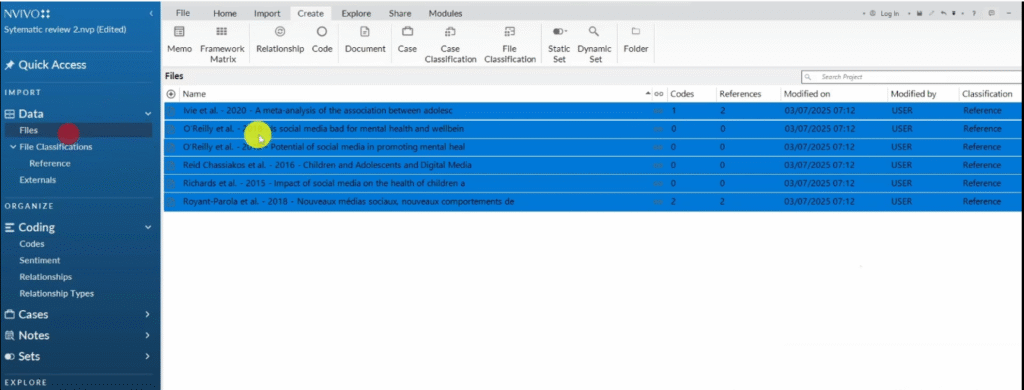
Task: Open Relationship Types under Coding
Action: click(x=57, y=293)
